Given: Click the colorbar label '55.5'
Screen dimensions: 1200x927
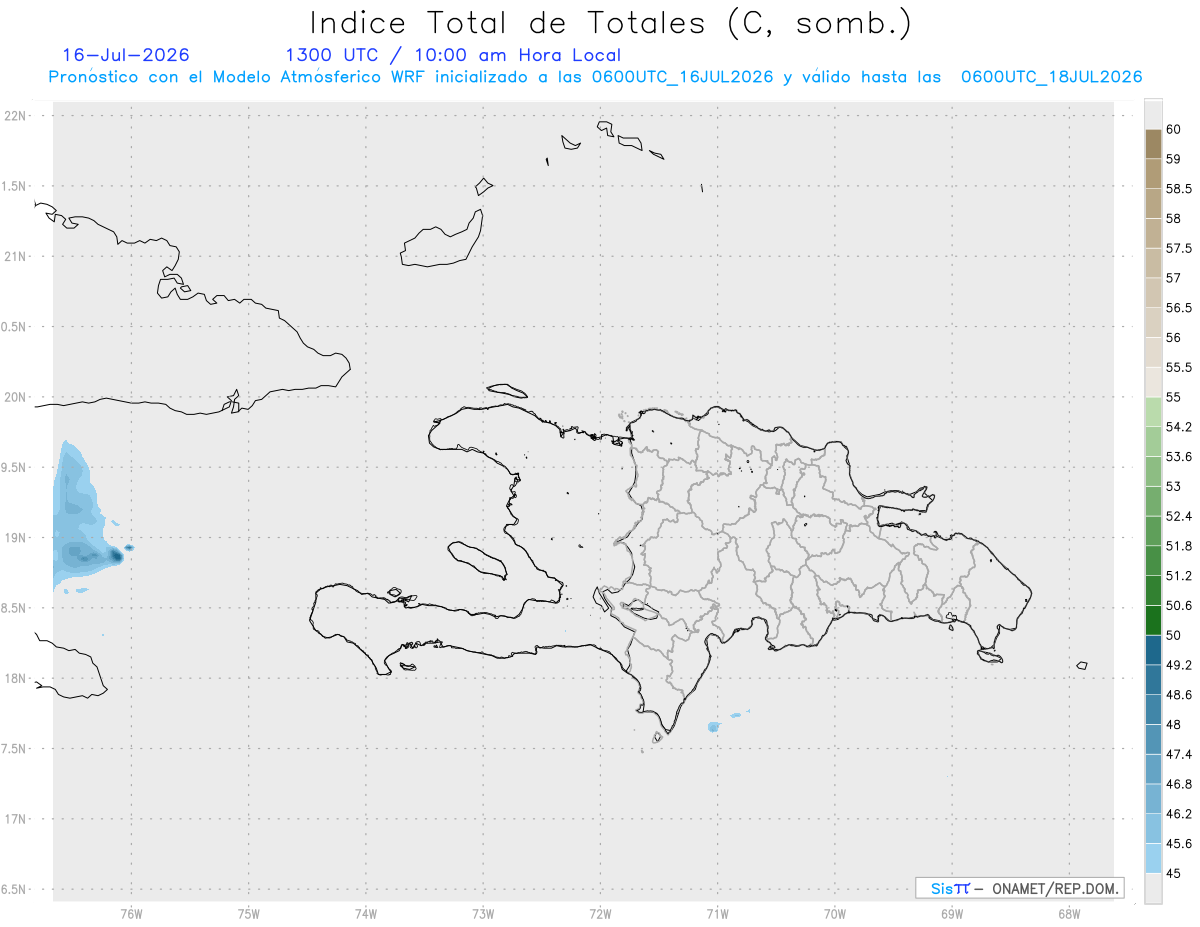Looking at the screenshot, I should (1178, 367).
